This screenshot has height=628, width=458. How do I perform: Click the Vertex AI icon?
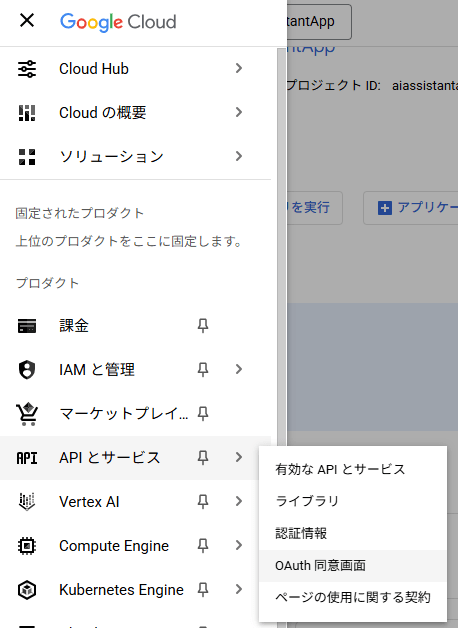click(27, 502)
